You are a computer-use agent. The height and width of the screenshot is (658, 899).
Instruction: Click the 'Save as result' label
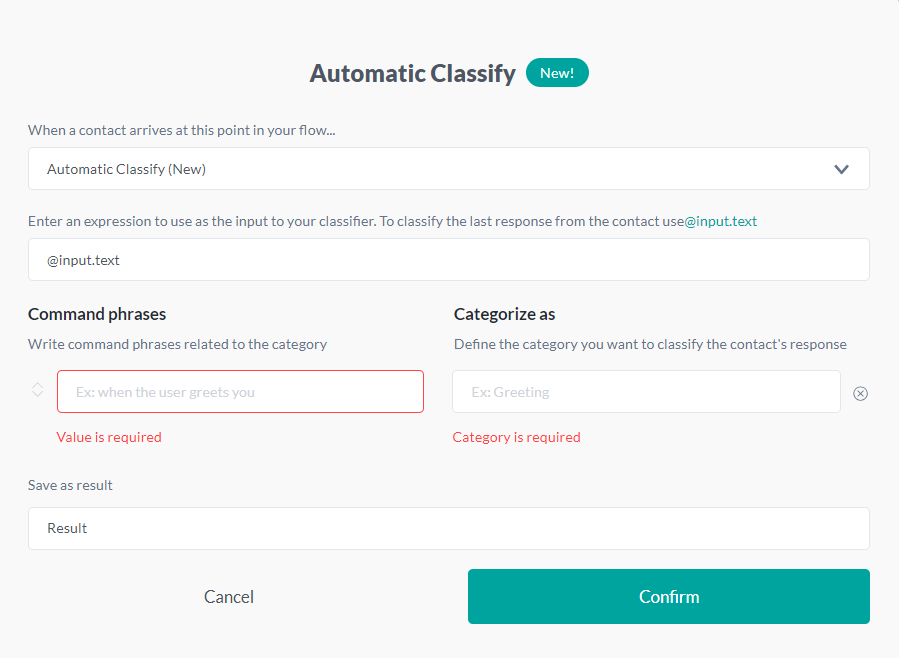[70, 485]
